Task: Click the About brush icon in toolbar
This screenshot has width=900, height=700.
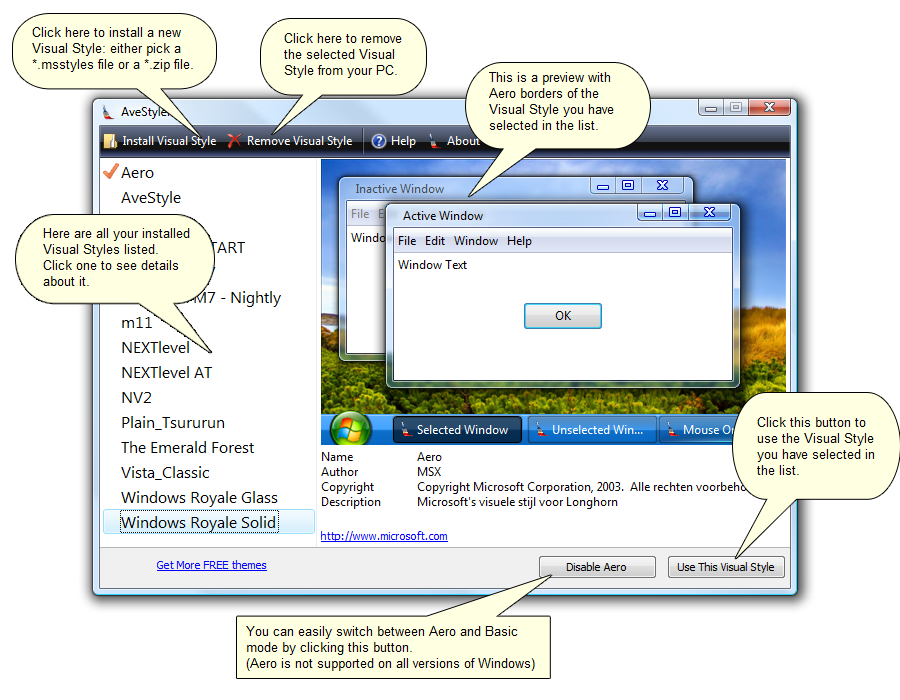Action: [434, 141]
